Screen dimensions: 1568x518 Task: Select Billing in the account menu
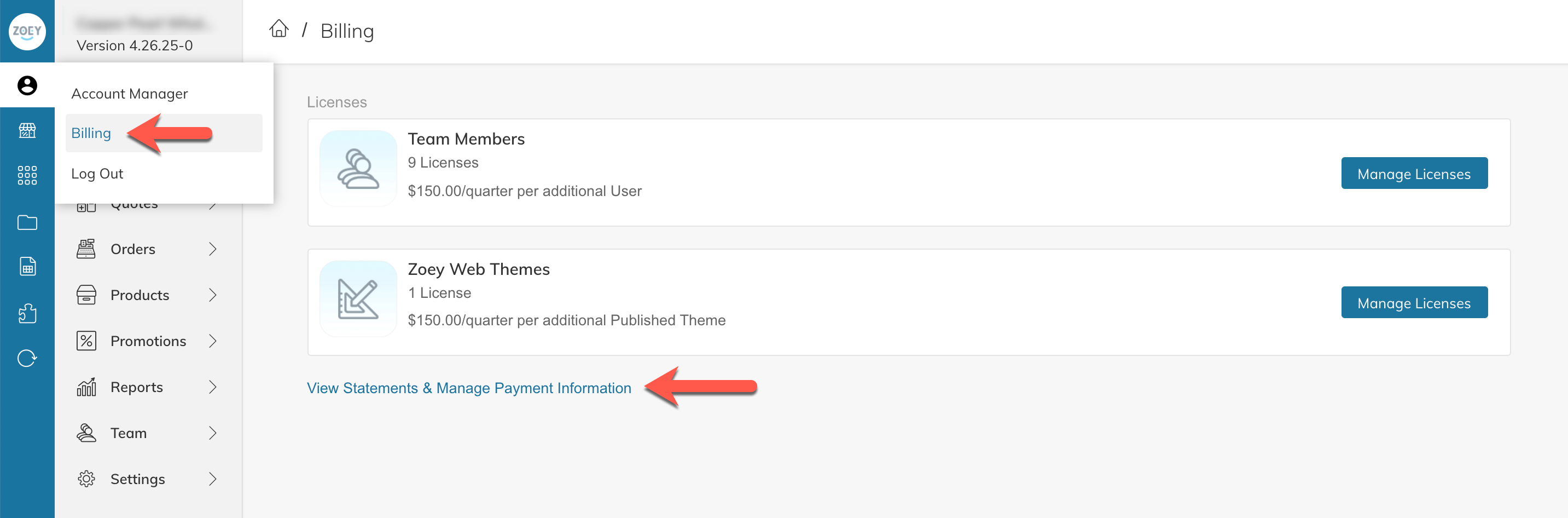point(163,133)
